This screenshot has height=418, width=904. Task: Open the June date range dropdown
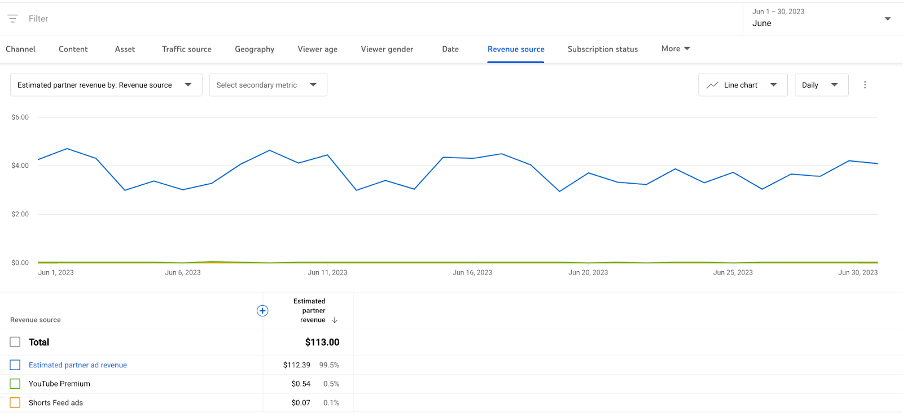pos(886,18)
